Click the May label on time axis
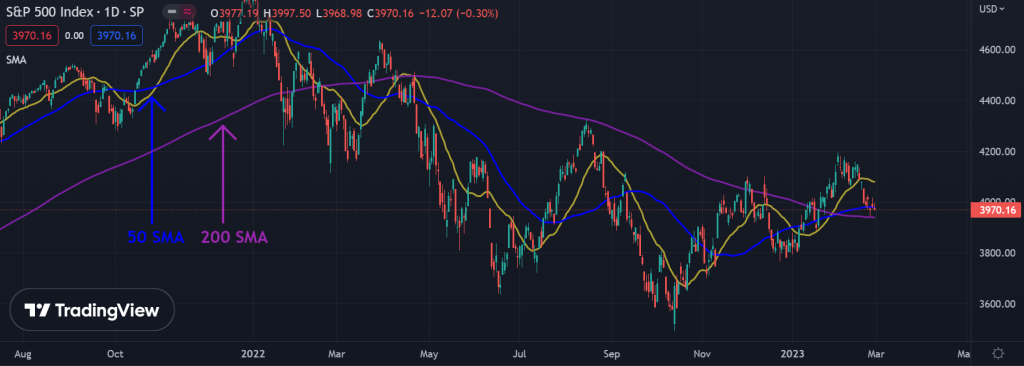This screenshot has width=1024, height=366. coord(429,354)
